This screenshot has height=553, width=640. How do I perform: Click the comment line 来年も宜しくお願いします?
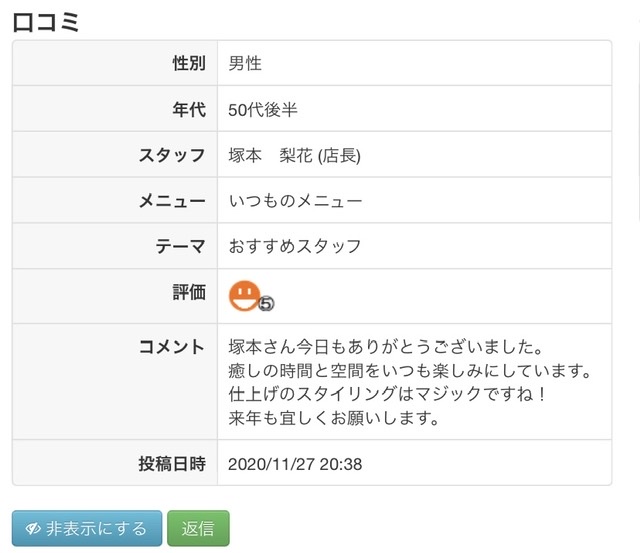(334, 418)
